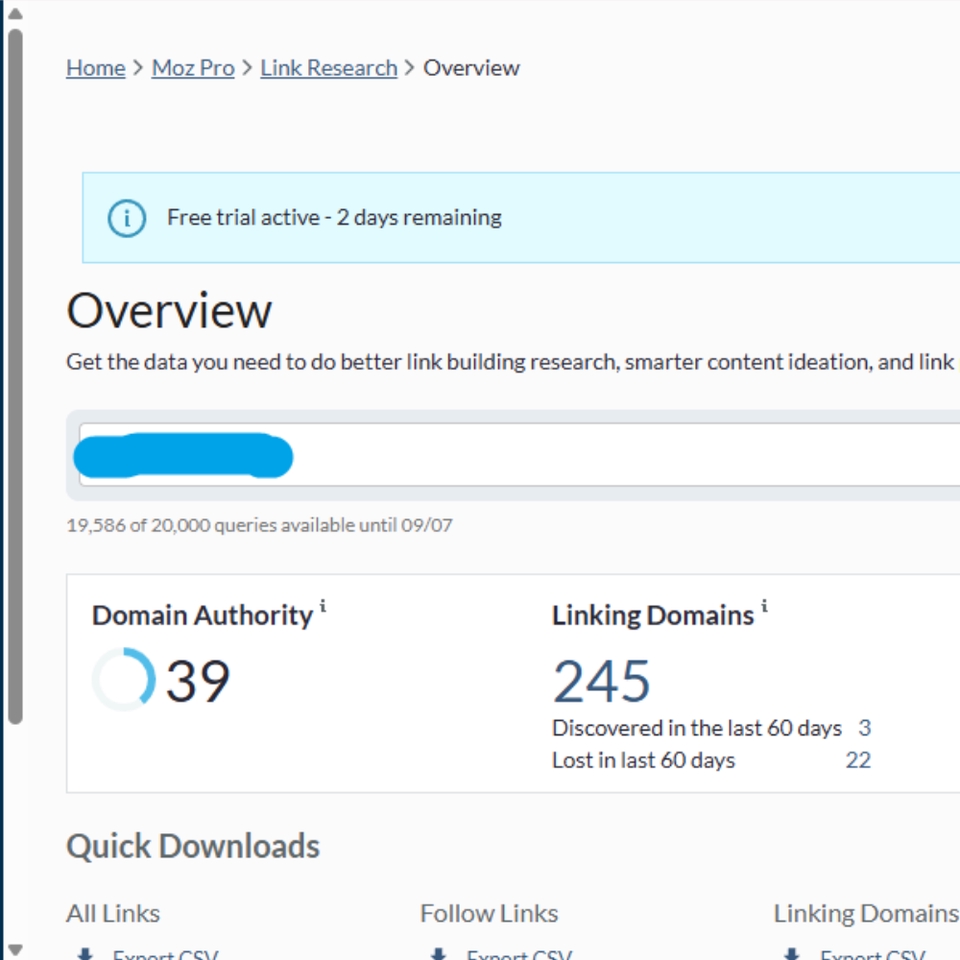Click download icon under Linking Domains
This screenshot has height=960, width=960.
[x=792, y=954]
